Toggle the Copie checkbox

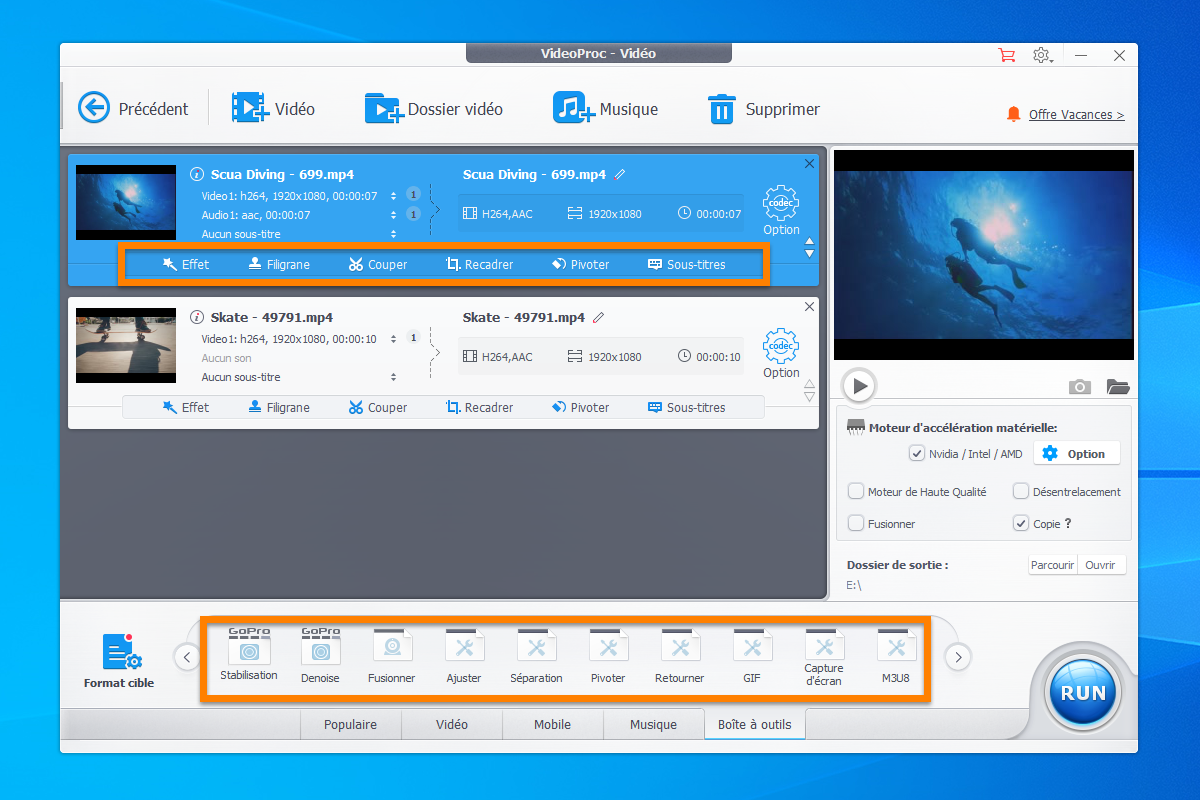(1021, 523)
